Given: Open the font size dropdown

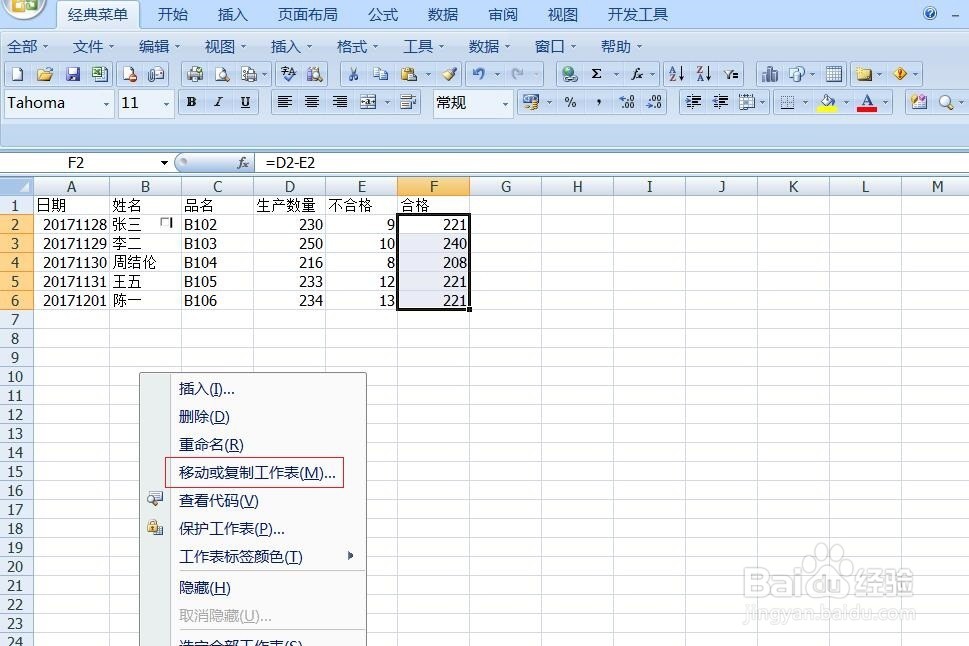Looking at the screenshot, I should click(x=166, y=102).
